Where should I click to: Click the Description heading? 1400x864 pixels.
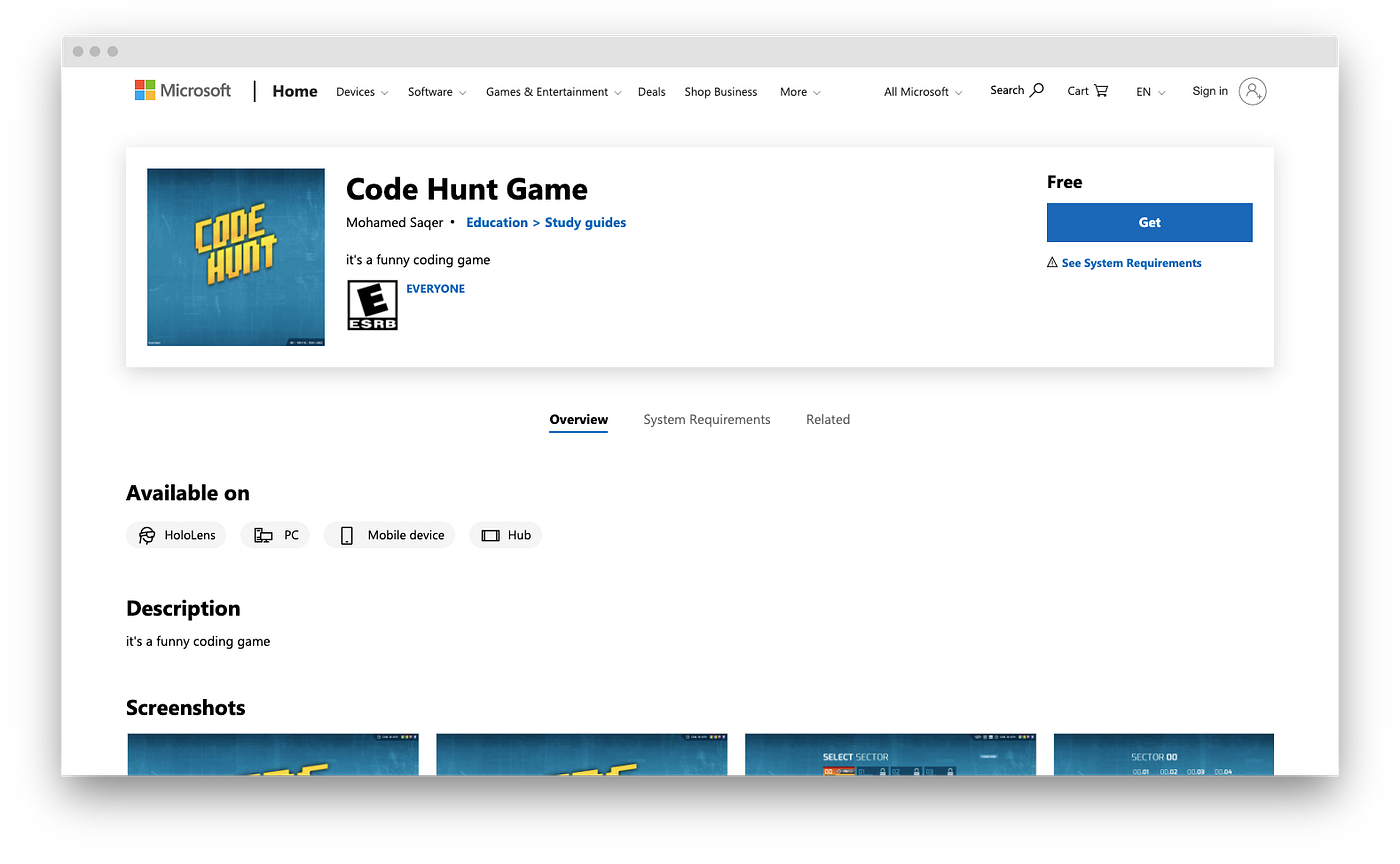point(183,608)
